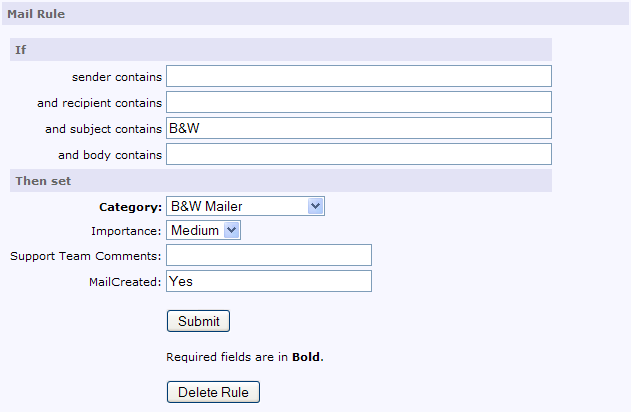Focus the recipient contains input box
The height and width of the screenshot is (412, 631).
(359, 102)
